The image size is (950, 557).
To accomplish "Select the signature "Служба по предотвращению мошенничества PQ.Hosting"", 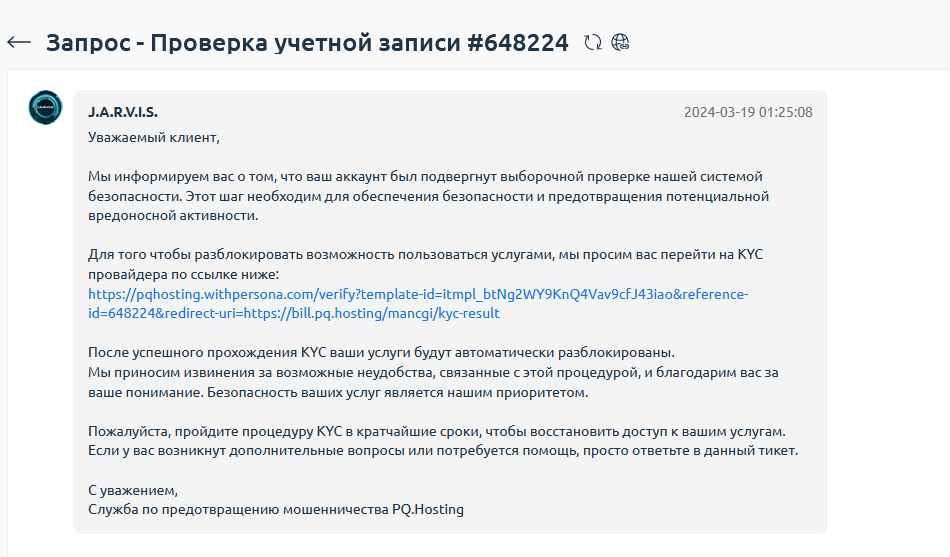I will pos(276,510).
